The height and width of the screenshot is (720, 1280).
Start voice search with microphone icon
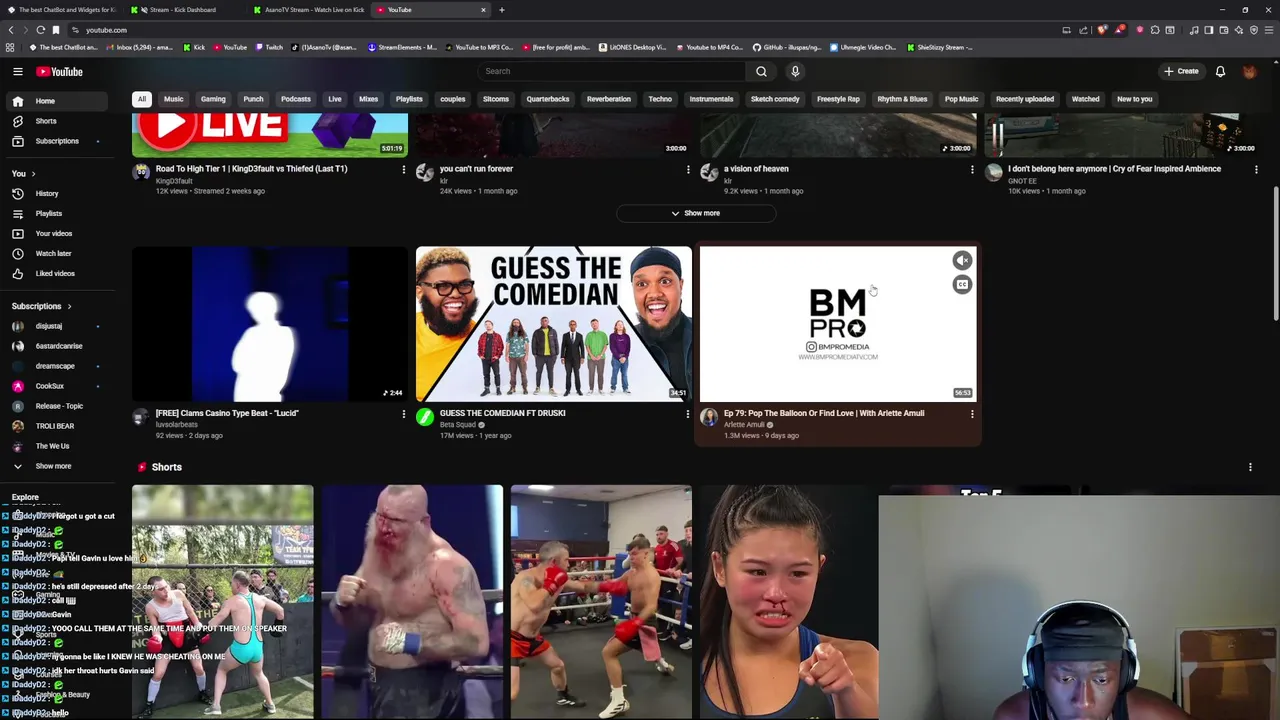pyautogui.click(x=795, y=72)
